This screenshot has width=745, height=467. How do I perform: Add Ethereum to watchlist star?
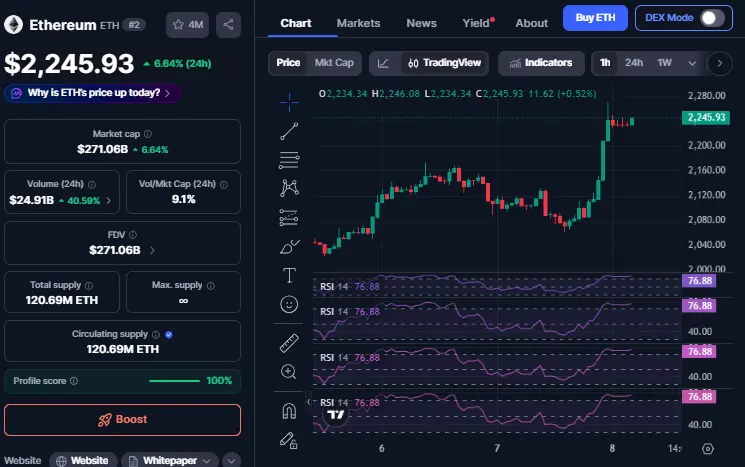188,25
